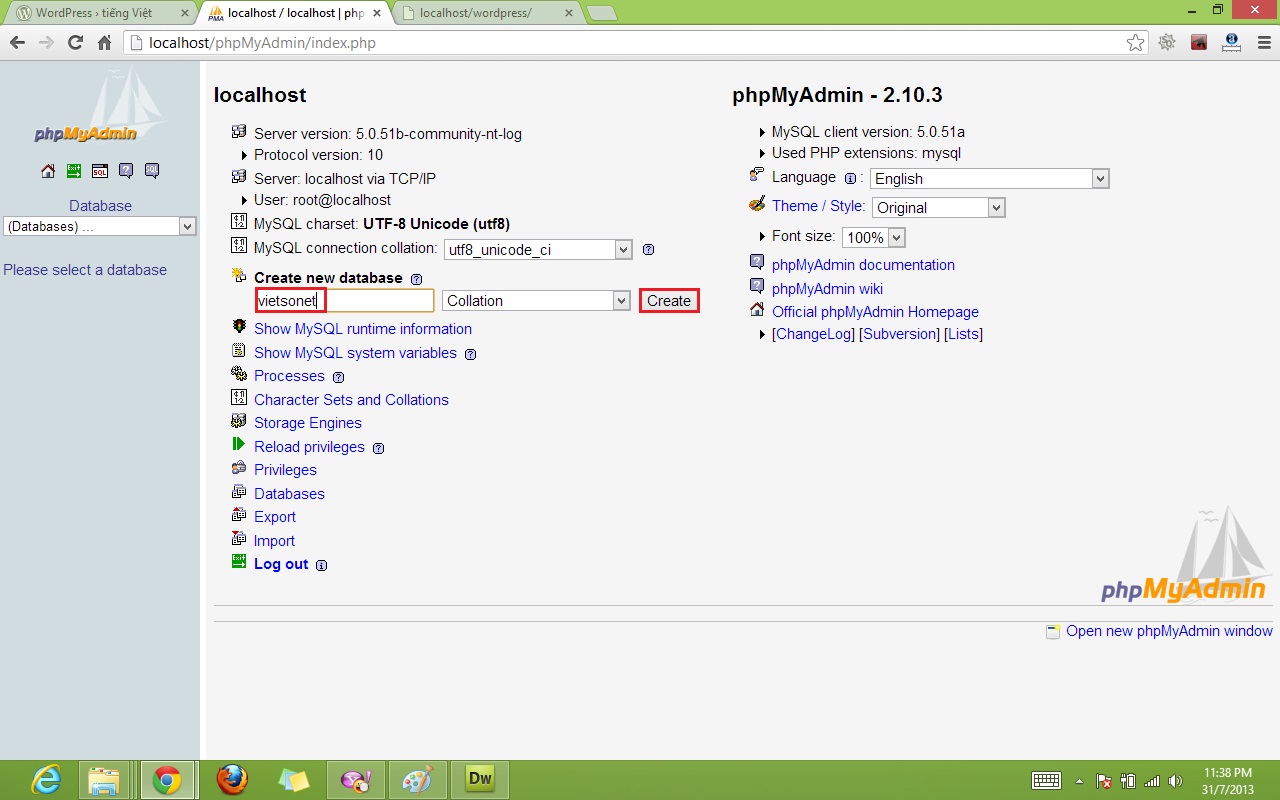Open the Export link
This screenshot has width=1280, height=800.
tap(275, 517)
